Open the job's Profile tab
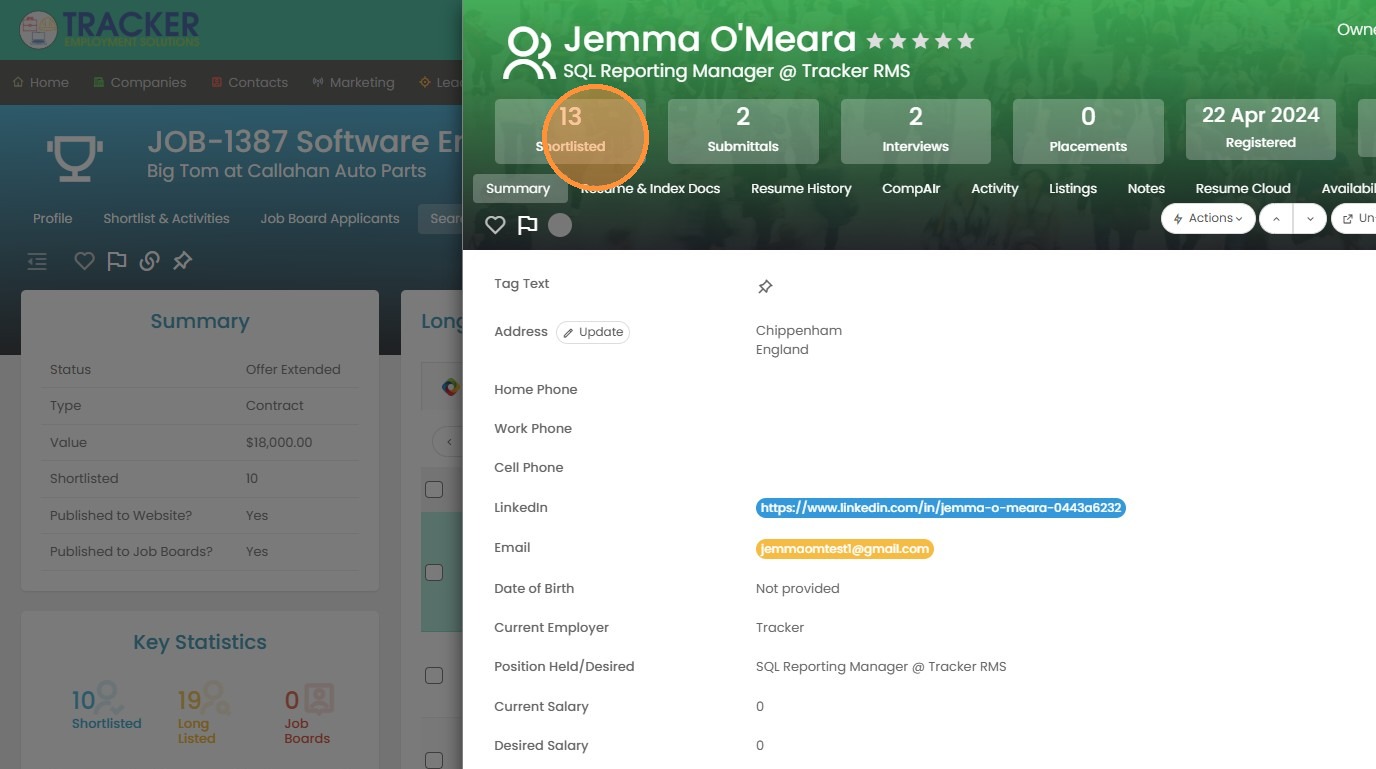 click(x=53, y=218)
